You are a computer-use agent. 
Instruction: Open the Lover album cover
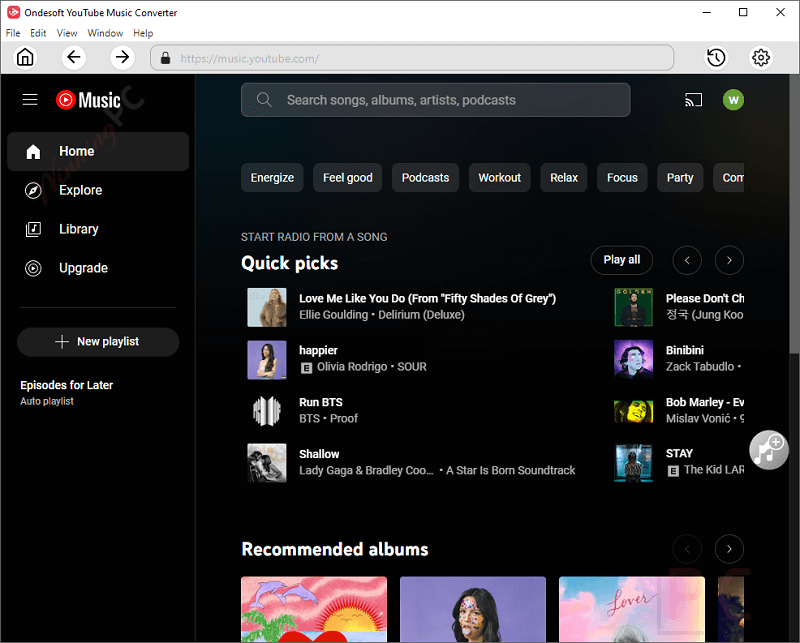pos(632,609)
